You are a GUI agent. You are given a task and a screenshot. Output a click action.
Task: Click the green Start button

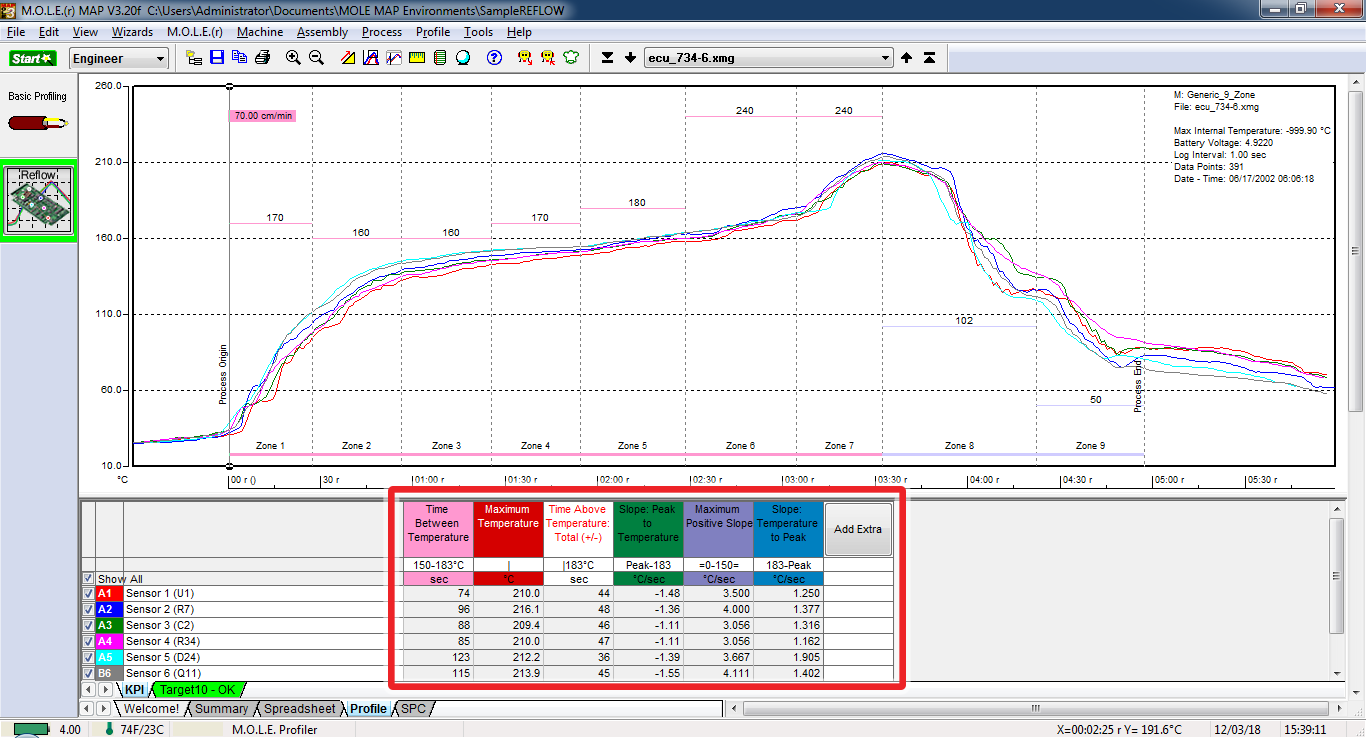[x=33, y=58]
